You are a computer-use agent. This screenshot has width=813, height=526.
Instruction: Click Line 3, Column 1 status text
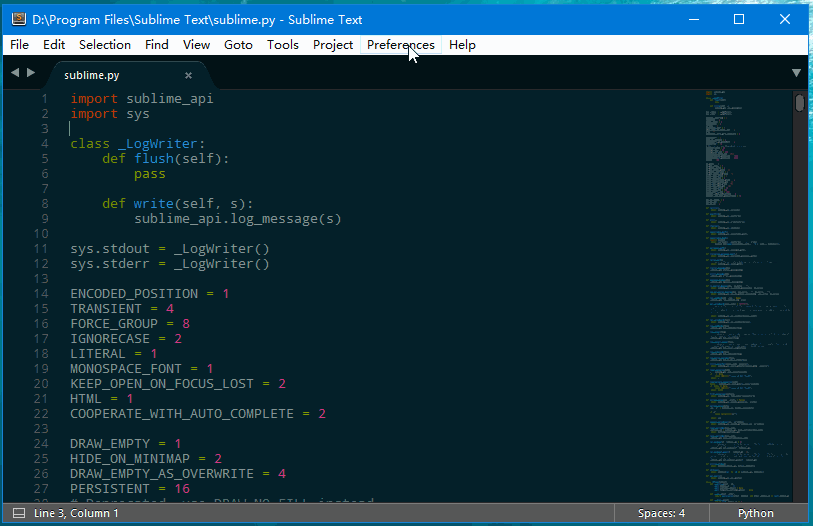76,513
